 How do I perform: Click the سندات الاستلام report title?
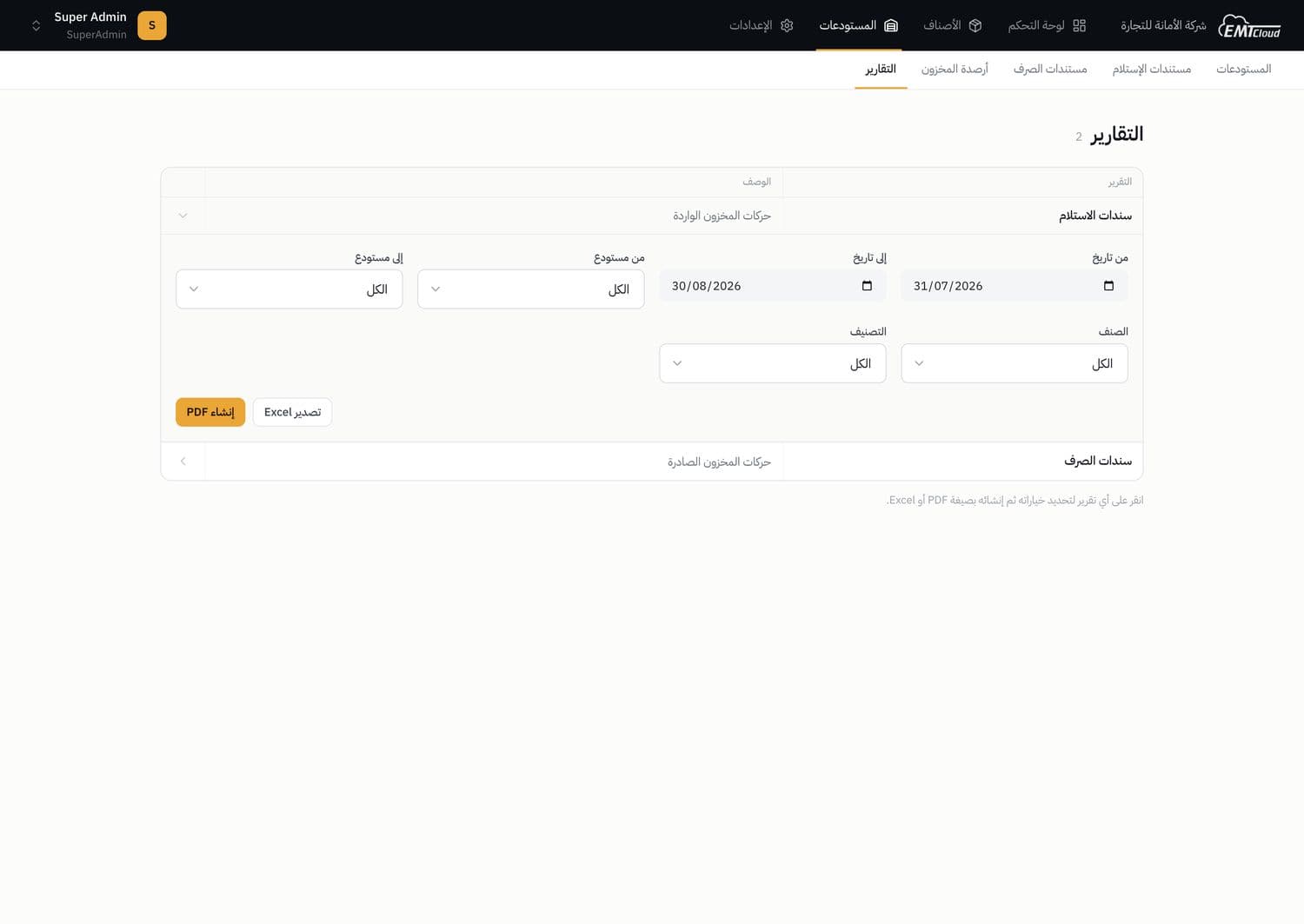pyautogui.click(x=1095, y=216)
